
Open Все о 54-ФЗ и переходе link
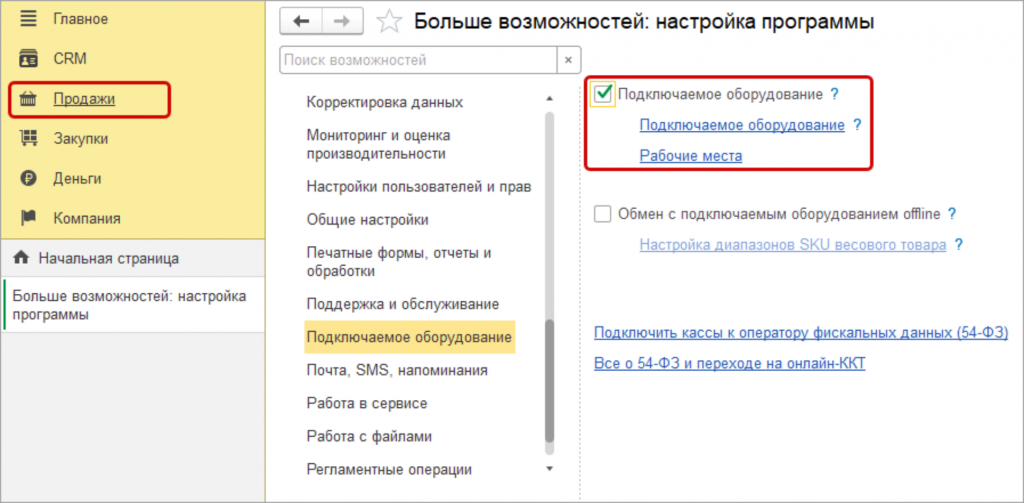pos(729,363)
